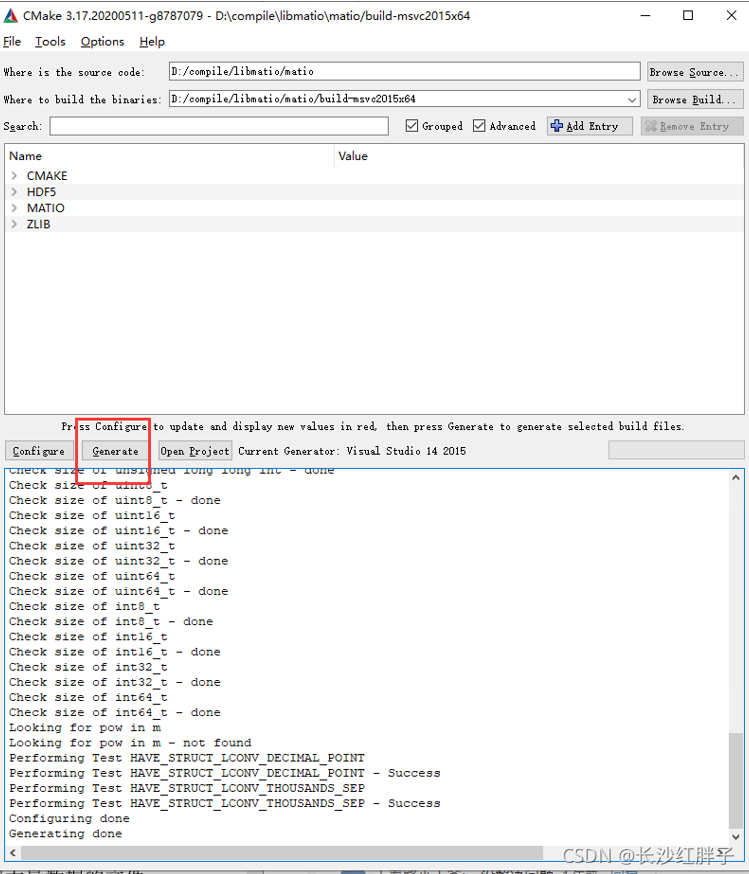The height and width of the screenshot is (874, 749).
Task: Select the MATIO row label
Action: pos(46,208)
